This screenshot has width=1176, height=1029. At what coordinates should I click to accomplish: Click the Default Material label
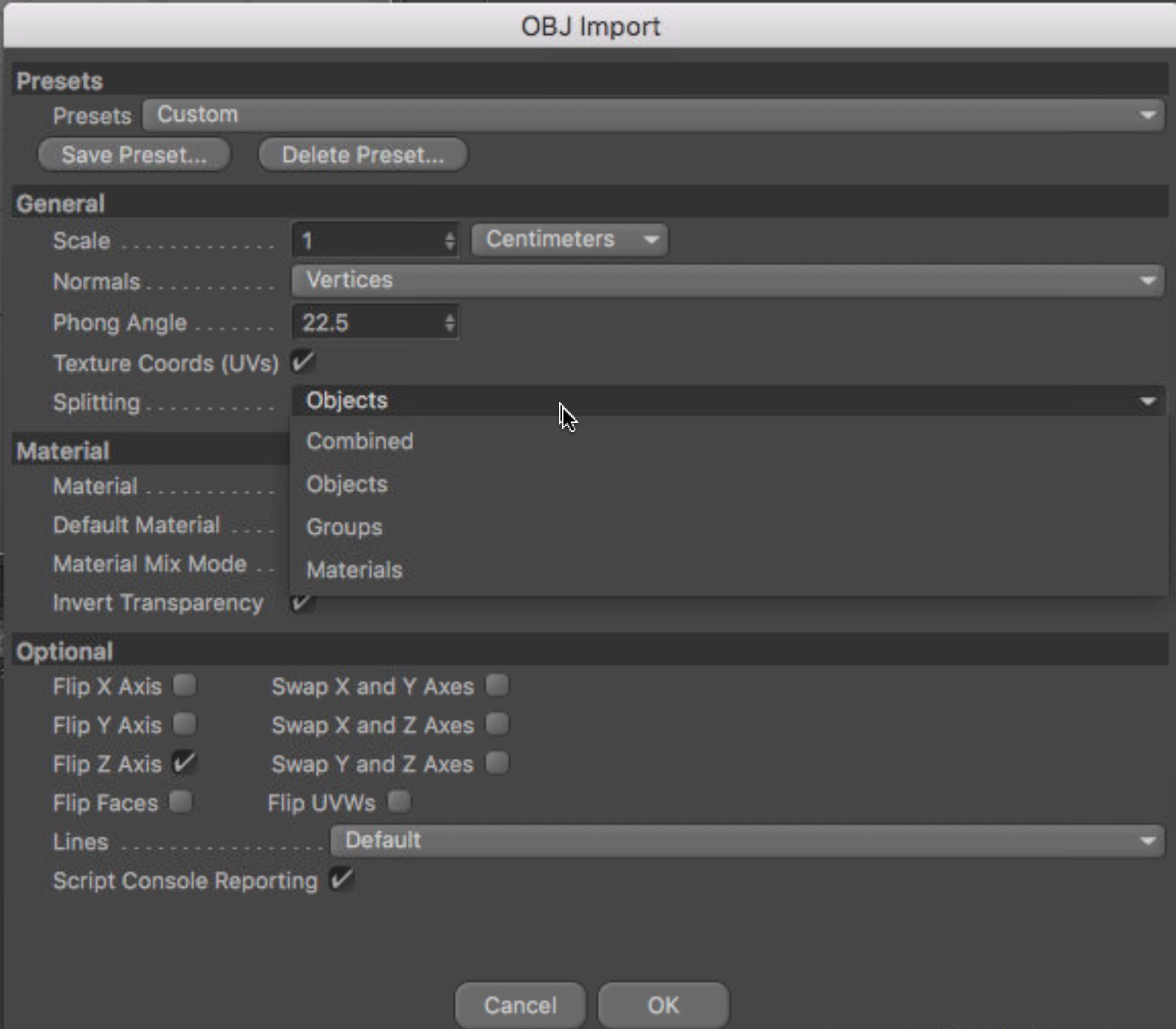click(136, 525)
